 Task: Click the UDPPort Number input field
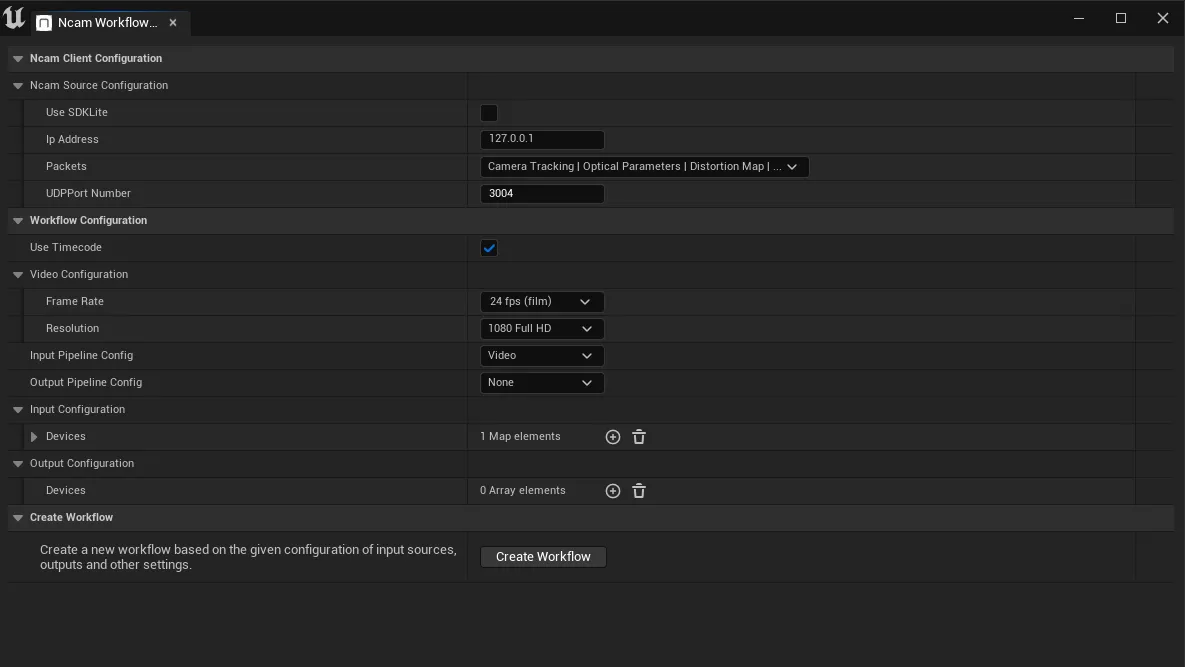pos(542,193)
